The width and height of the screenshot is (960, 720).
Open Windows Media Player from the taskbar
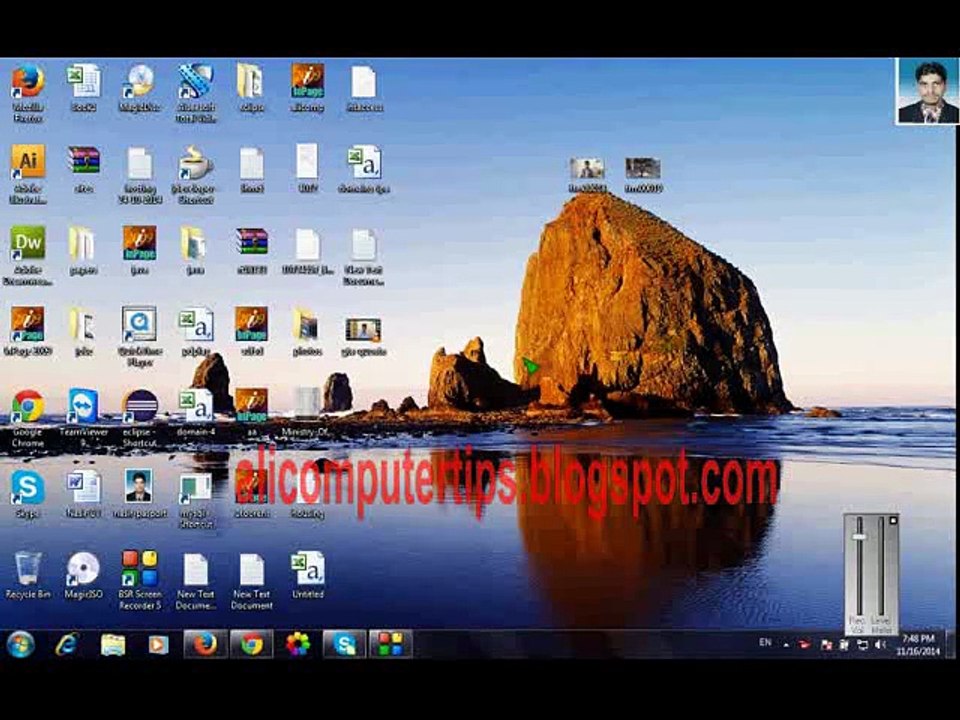pyautogui.click(x=158, y=644)
